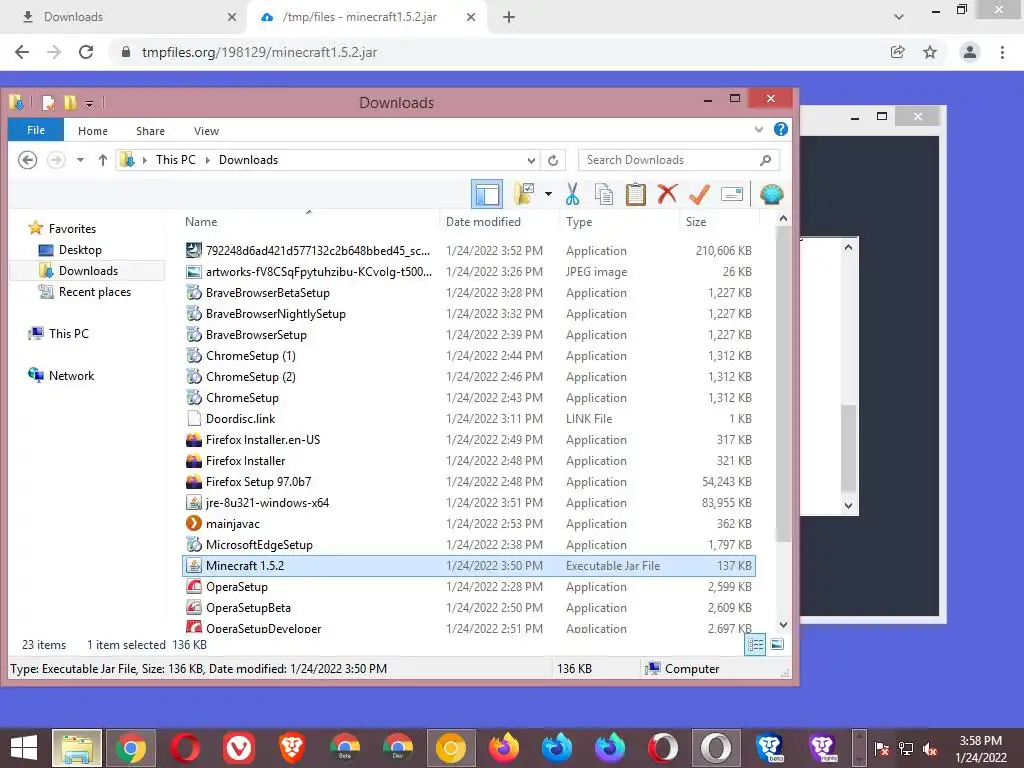Viewport: 1024px width, 768px height.
Task: Open a new Chrome tab
Action: pyautogui.click(x=509, y=17)
